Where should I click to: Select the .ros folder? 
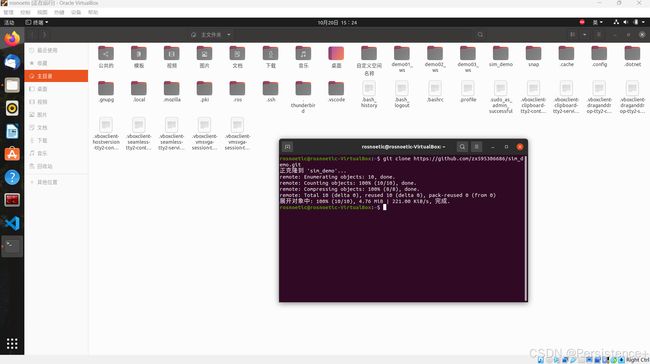[x=237, y=92]
